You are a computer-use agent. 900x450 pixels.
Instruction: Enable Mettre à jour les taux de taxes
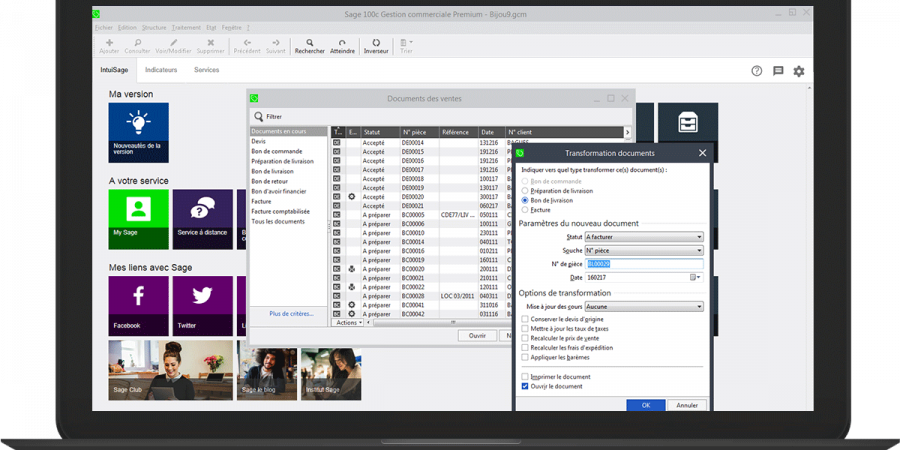pyautogui.click(x=525, y=329)
